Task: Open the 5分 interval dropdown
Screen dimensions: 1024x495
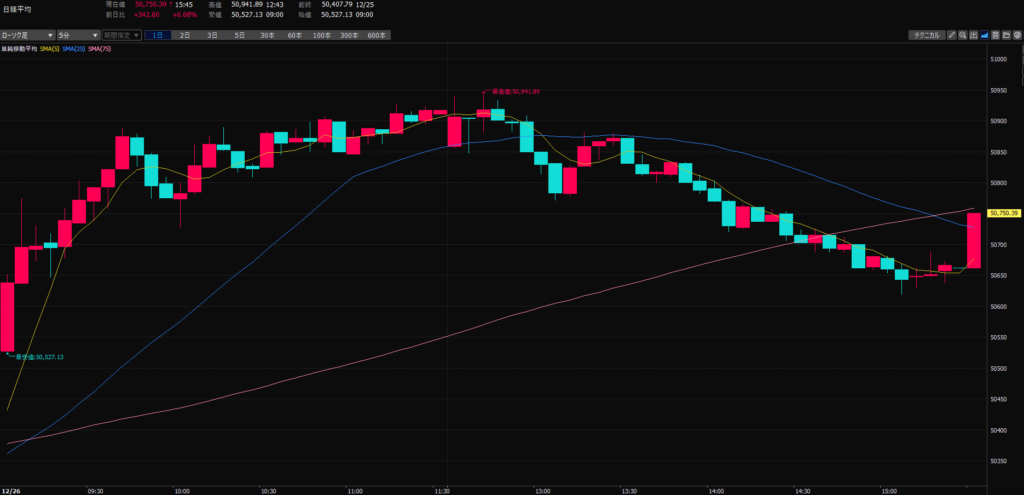Action: point(76,35)
